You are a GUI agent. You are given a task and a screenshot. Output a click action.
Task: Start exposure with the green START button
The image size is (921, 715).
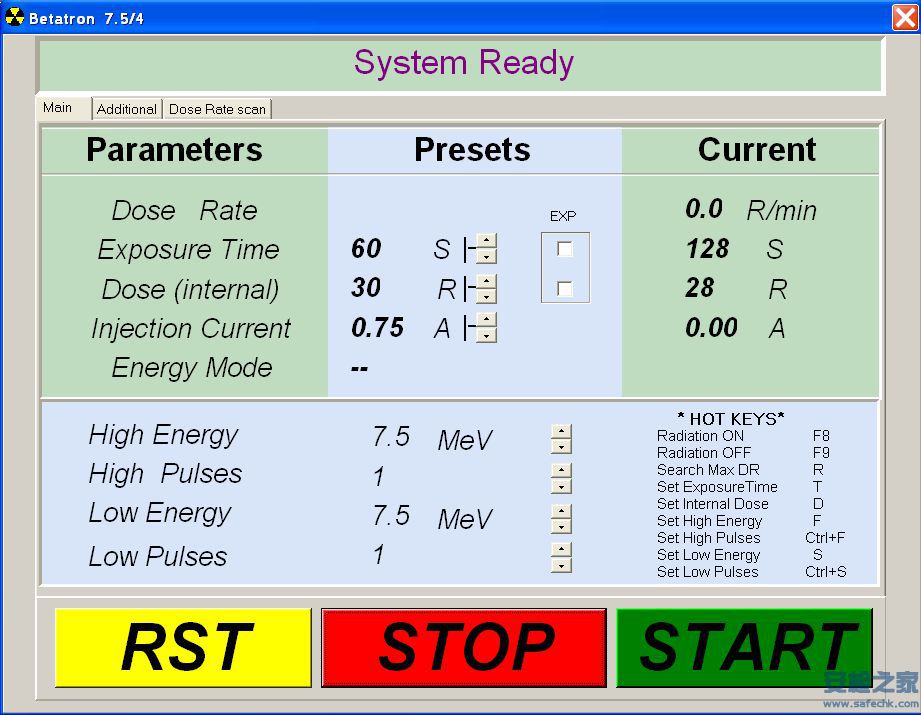click(x=744, y=647)
